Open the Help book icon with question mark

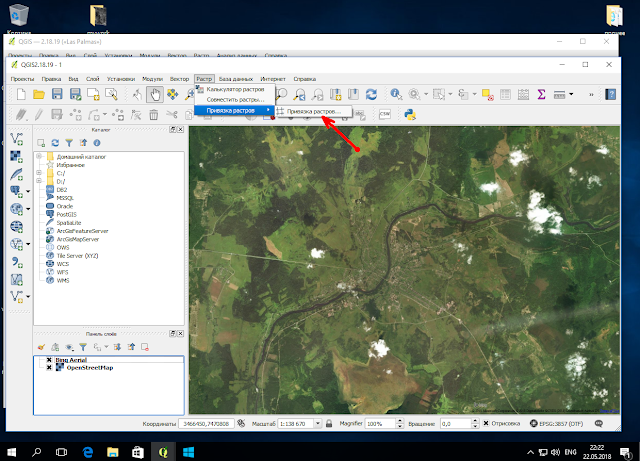coord(611,94)
